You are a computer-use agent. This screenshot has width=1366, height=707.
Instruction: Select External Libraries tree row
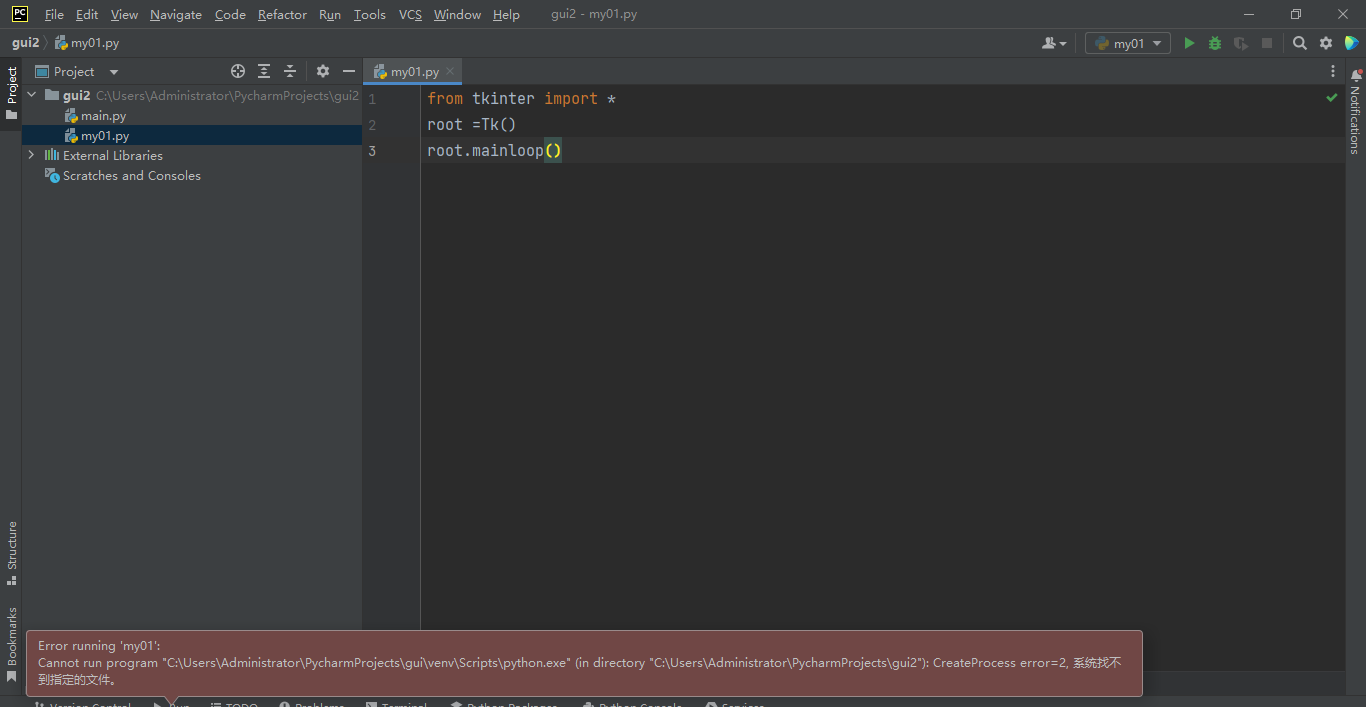tap(192, 155)
